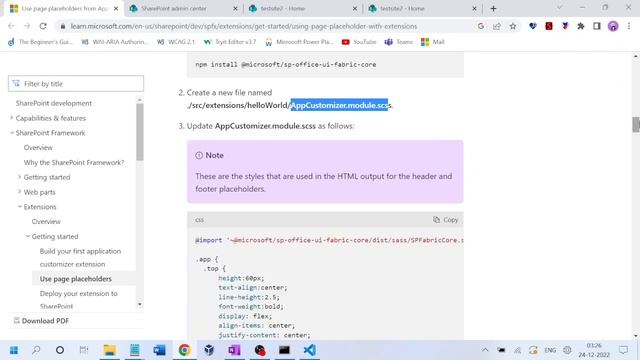Open the Mail bookmark

(x=433, y=42)
